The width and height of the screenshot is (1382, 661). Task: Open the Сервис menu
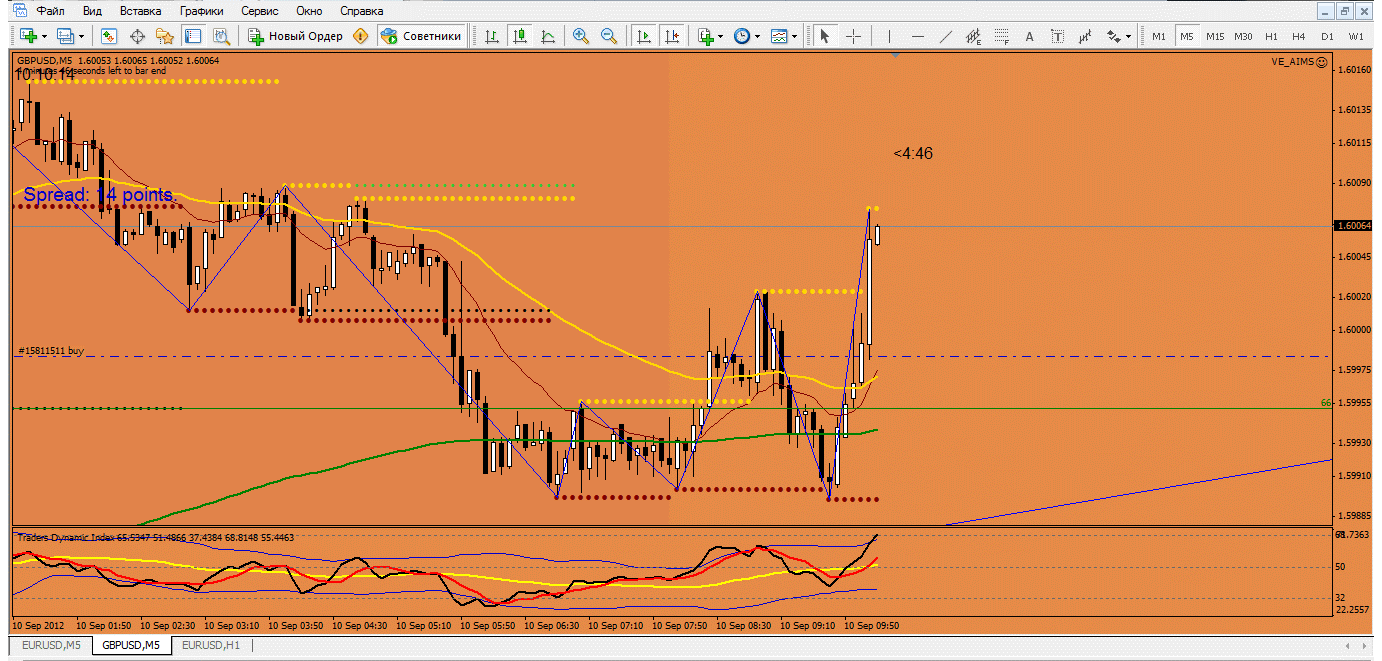click(x=260, y=11)
